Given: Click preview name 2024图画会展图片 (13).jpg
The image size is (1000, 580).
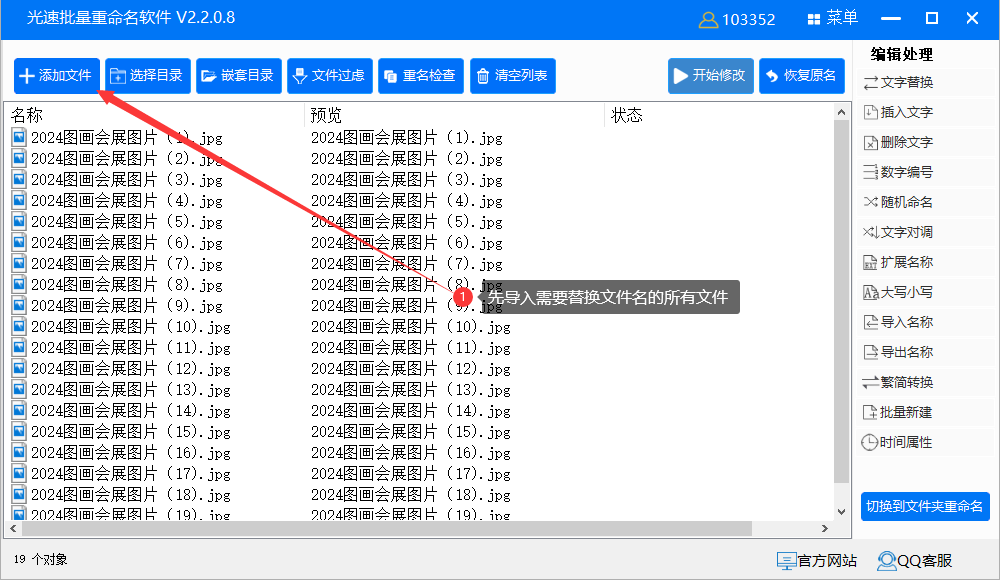Looking at the screenshot, I should (411, 390).
